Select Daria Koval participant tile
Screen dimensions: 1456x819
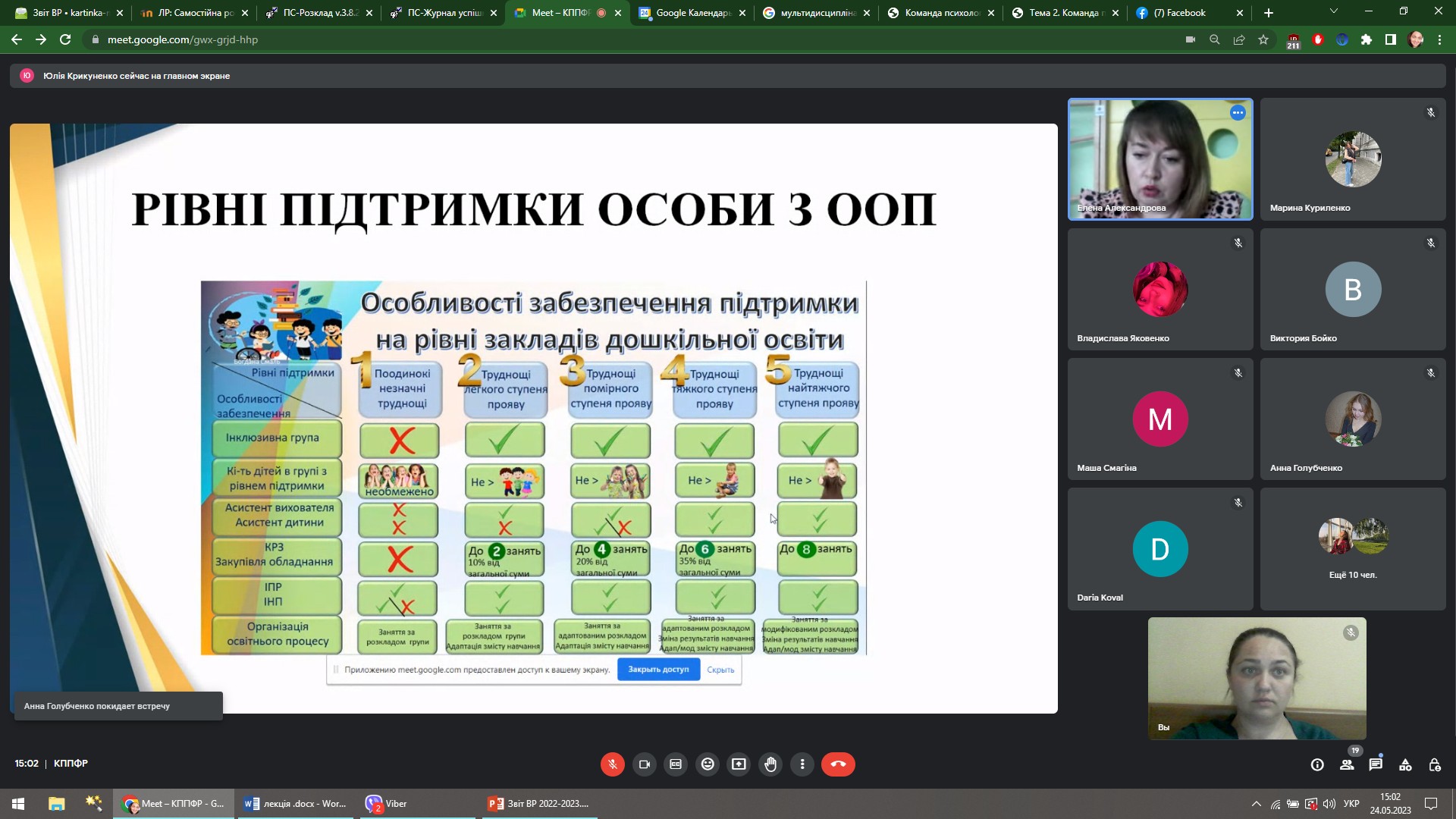click(1160, 549)
